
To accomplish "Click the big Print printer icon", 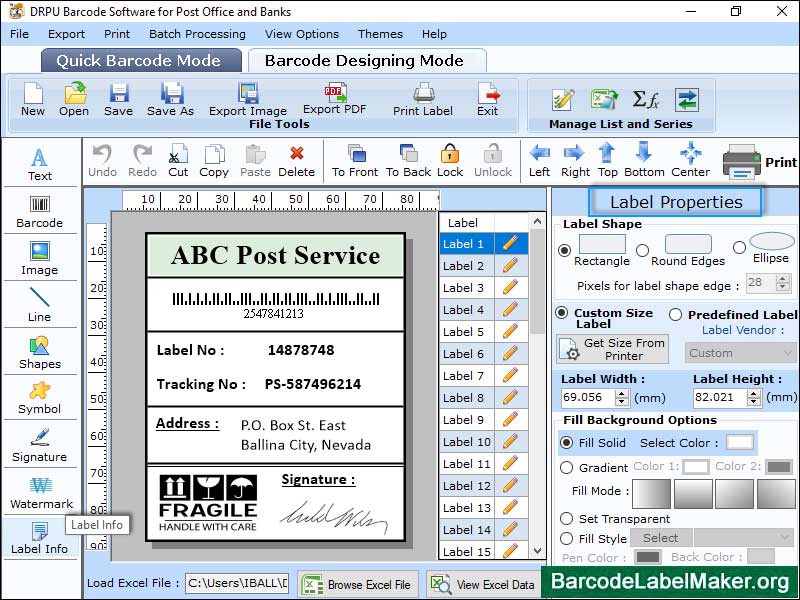I will point(742,162).
